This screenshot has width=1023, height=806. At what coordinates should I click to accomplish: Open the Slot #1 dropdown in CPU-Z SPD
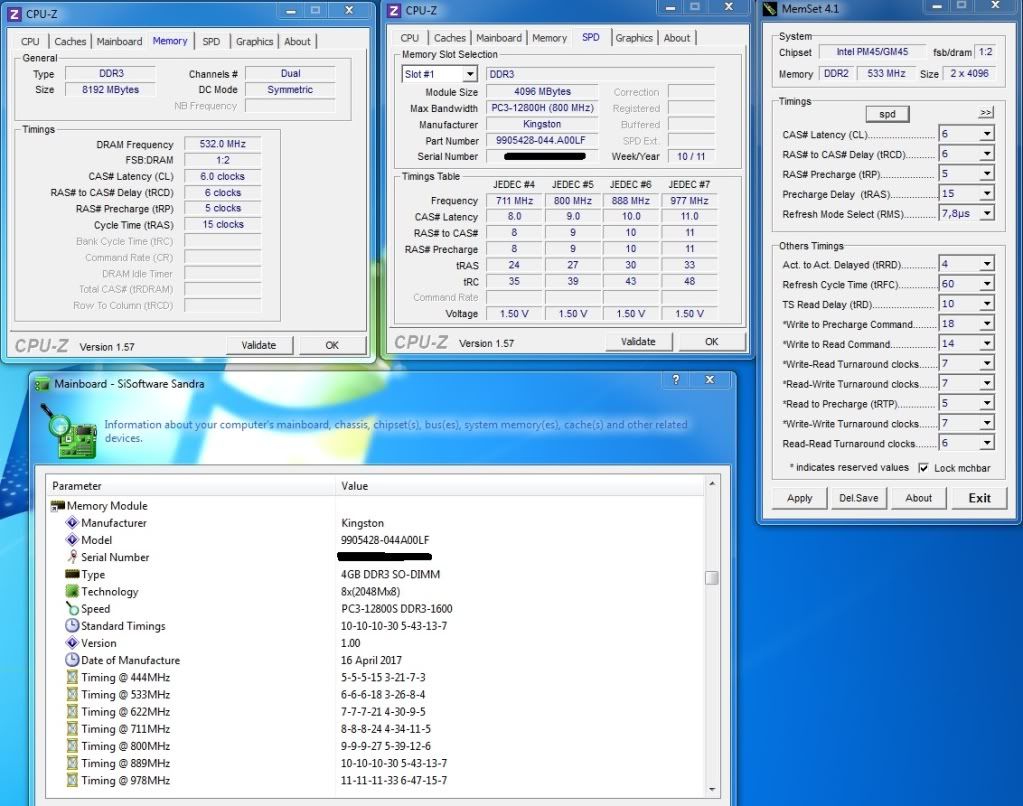coord(470,74)
